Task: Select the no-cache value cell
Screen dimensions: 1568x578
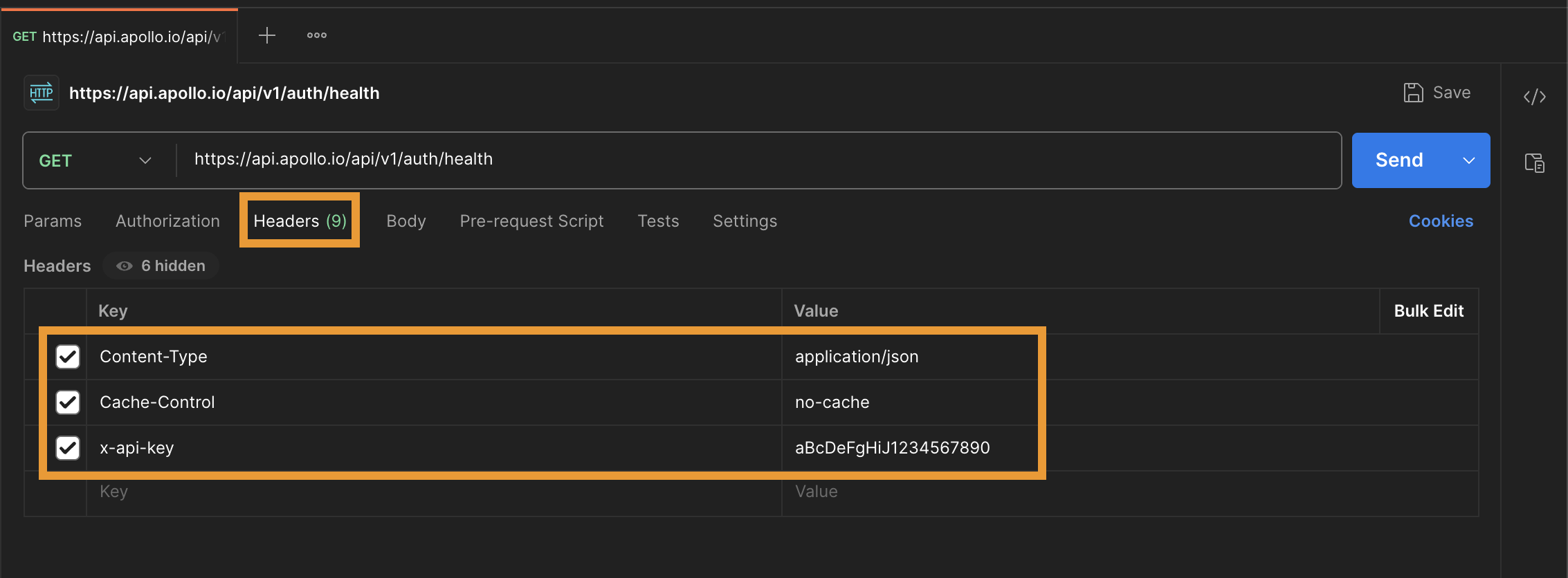Action: click(1130, 402)
